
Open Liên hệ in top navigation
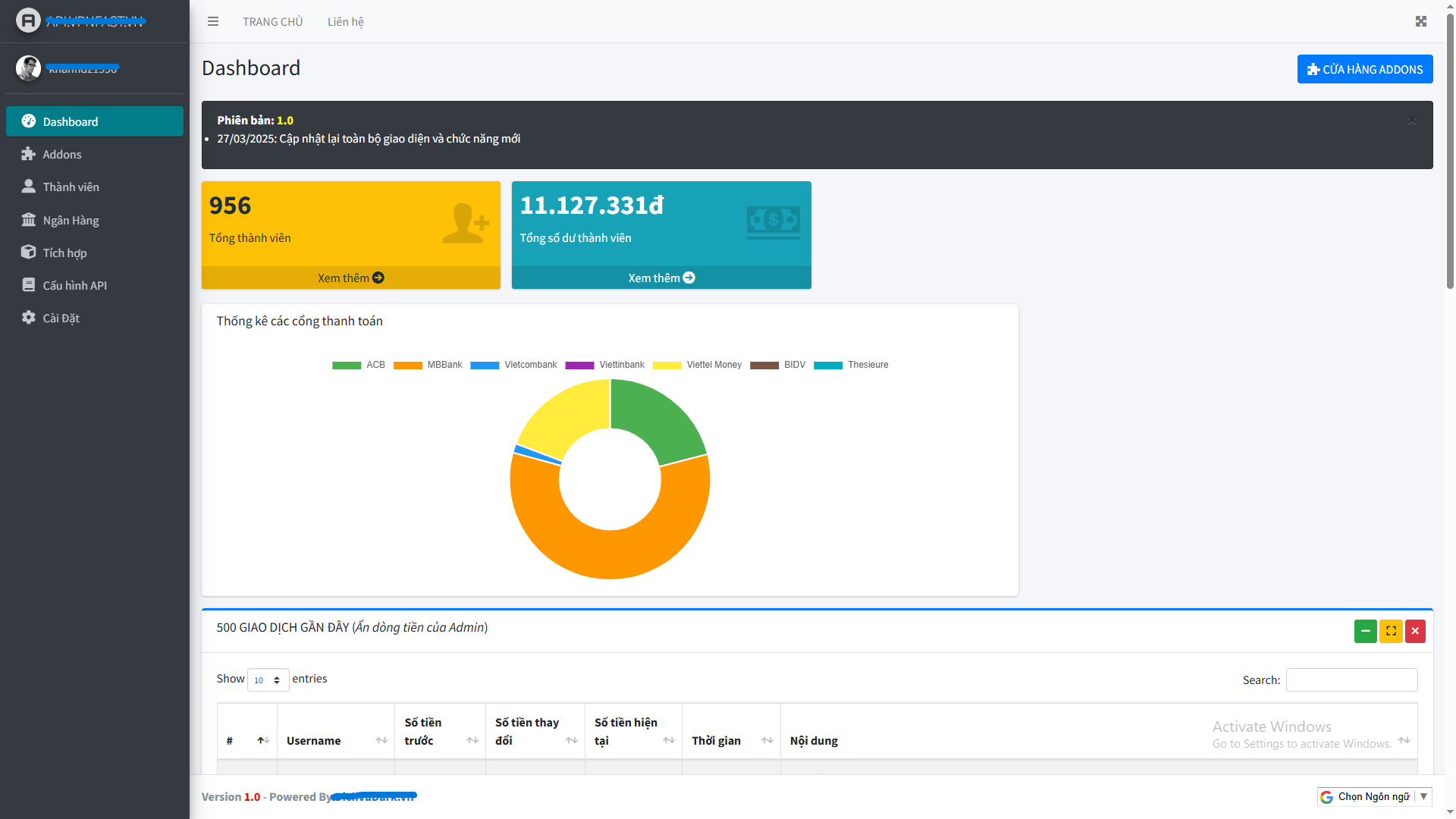click(345, 21)
